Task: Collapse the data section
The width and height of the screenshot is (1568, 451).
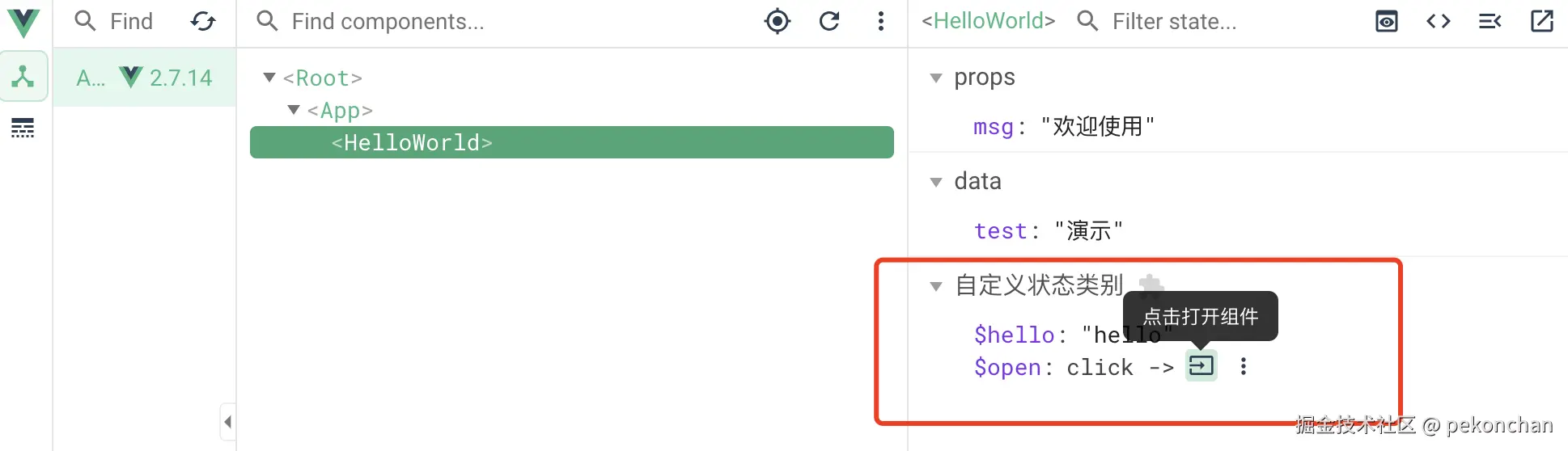Action: coord(936,182)
